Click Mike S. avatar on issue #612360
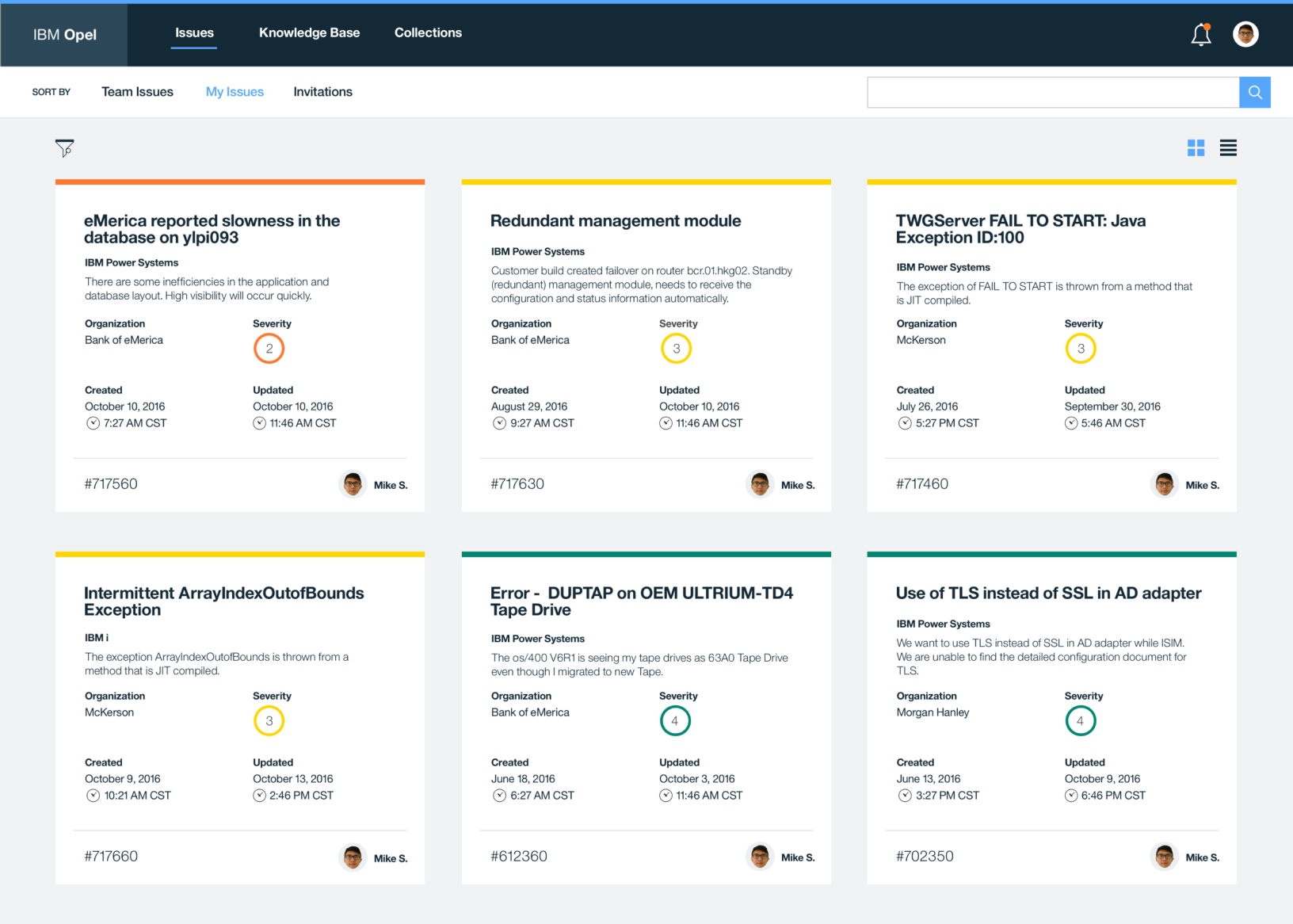1293x924 pixels. [x=760, y=857]
